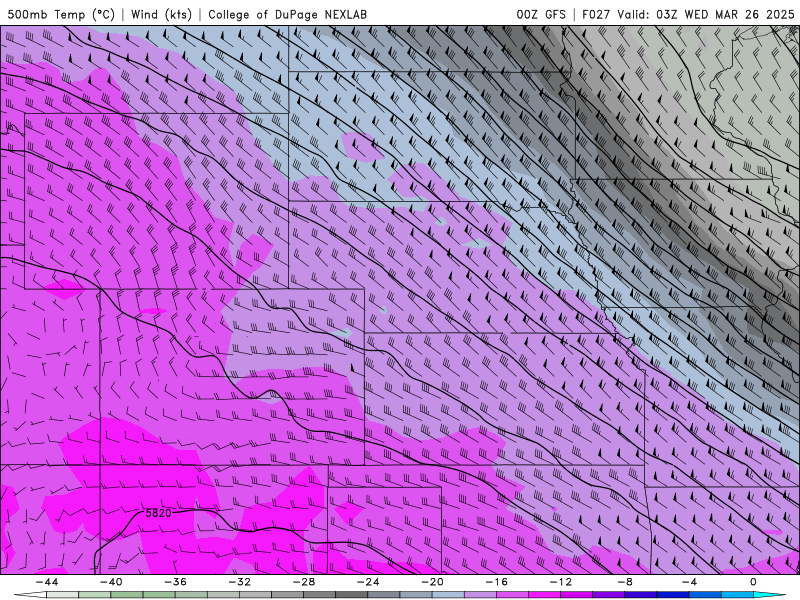The image size is (800, 600).
Task: Click the -24 color scale label
Action: coord(368,582)
